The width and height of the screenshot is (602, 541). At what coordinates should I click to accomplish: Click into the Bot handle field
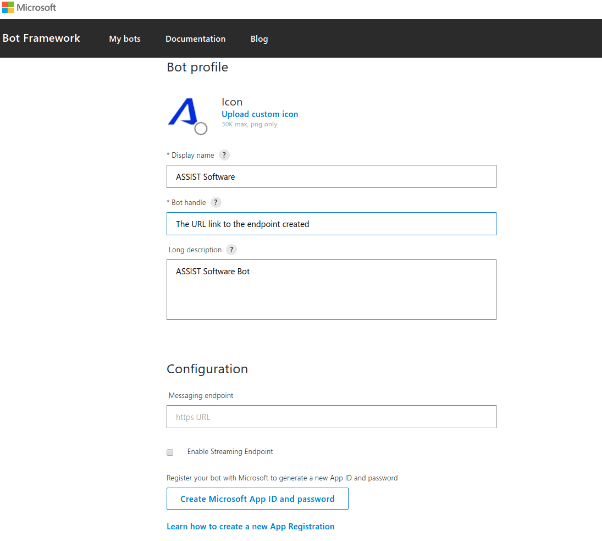pos(331,224)
